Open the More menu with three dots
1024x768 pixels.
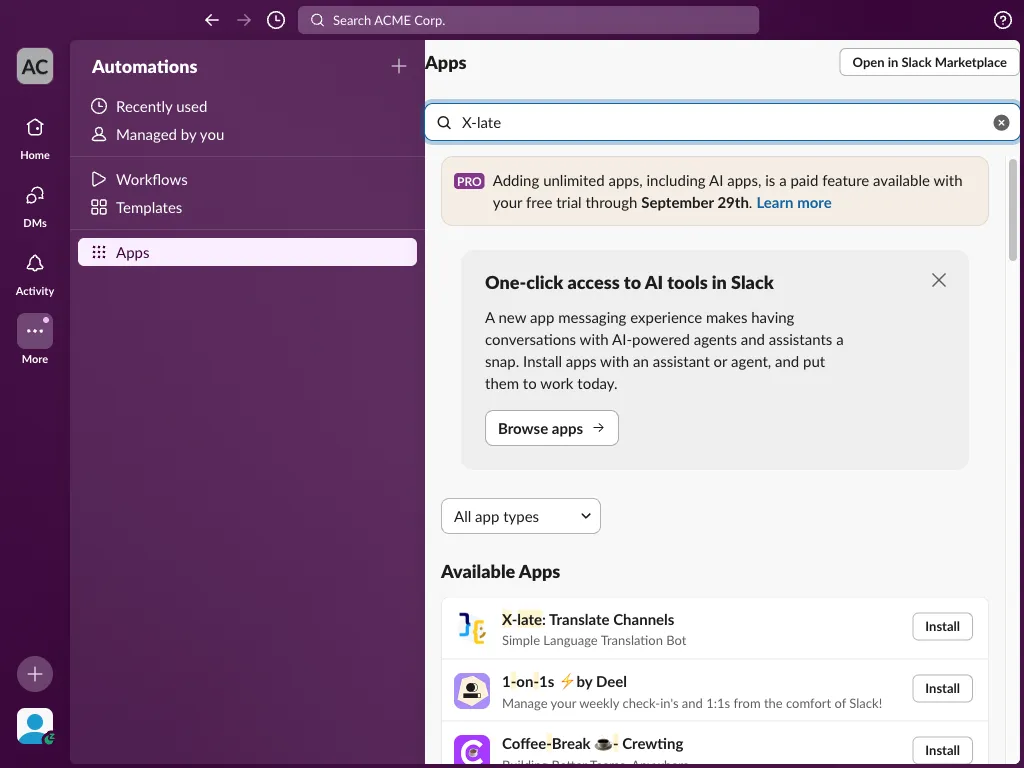(x=35, y=331)
